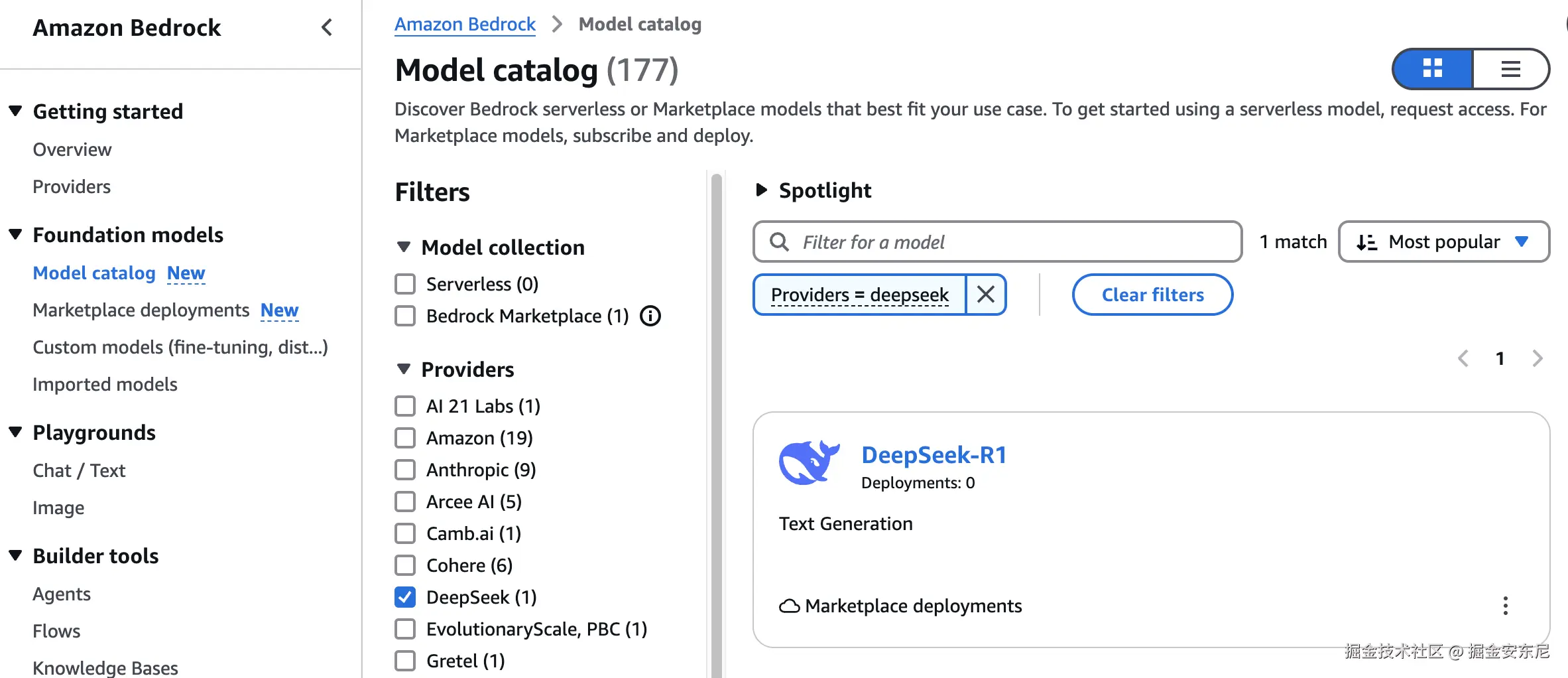The width and height of the screenshot is (1568, 678).
Task: Open DeepSeek-R1 card options menu
Action: click(1506, 606)
